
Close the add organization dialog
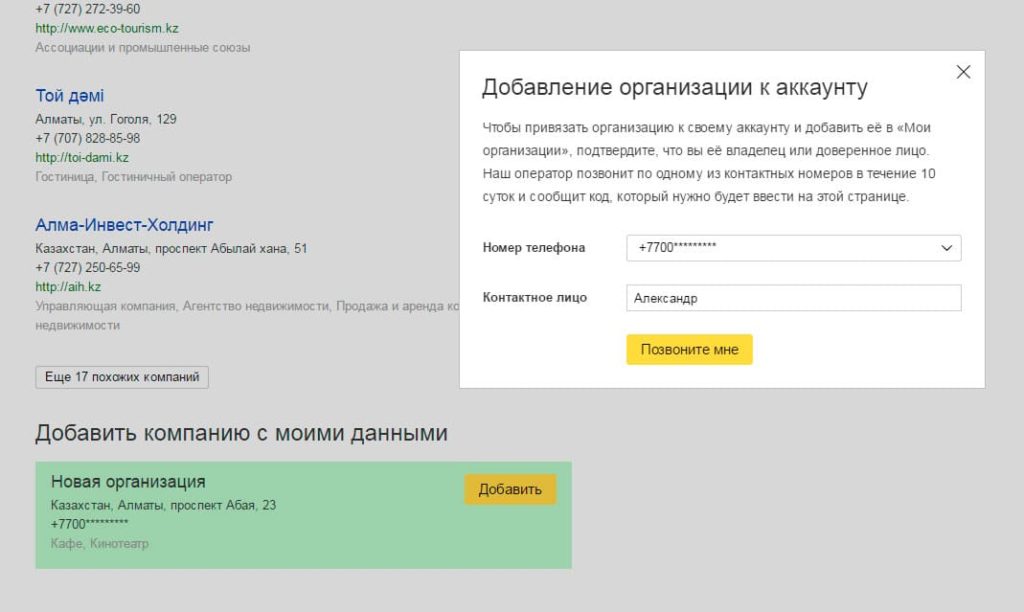[x=963, y=72]
